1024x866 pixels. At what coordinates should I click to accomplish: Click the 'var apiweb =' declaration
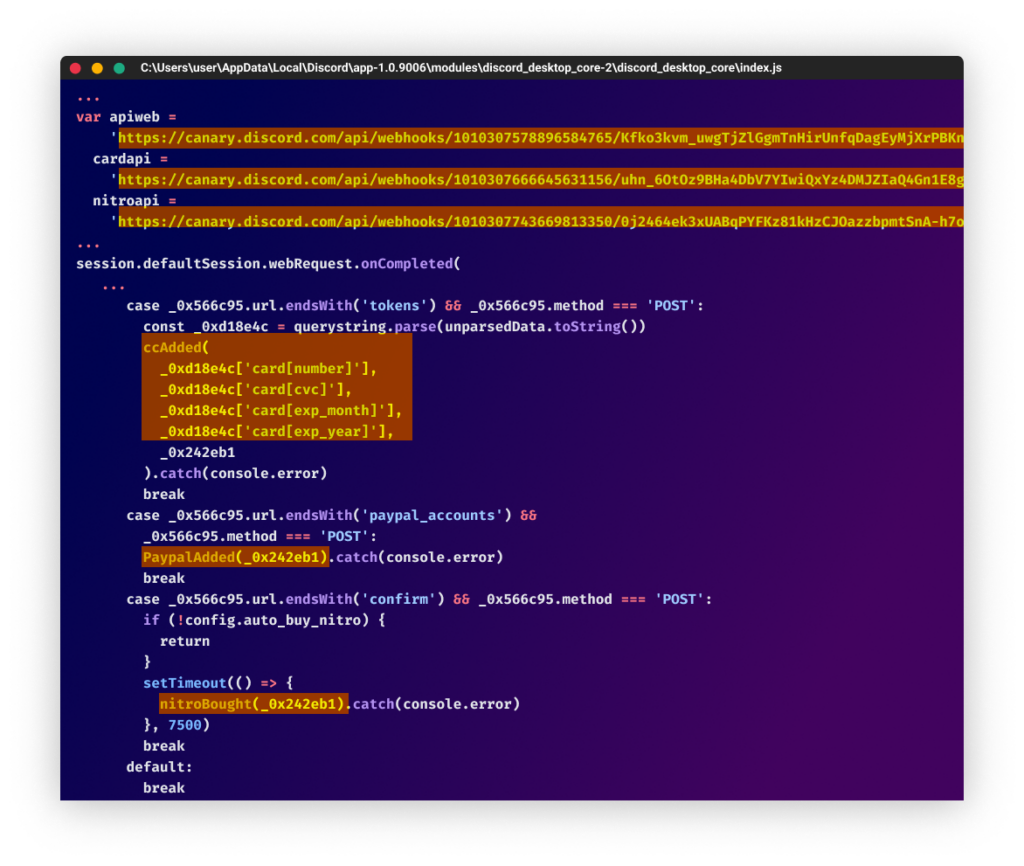click(x=127, y=117)
